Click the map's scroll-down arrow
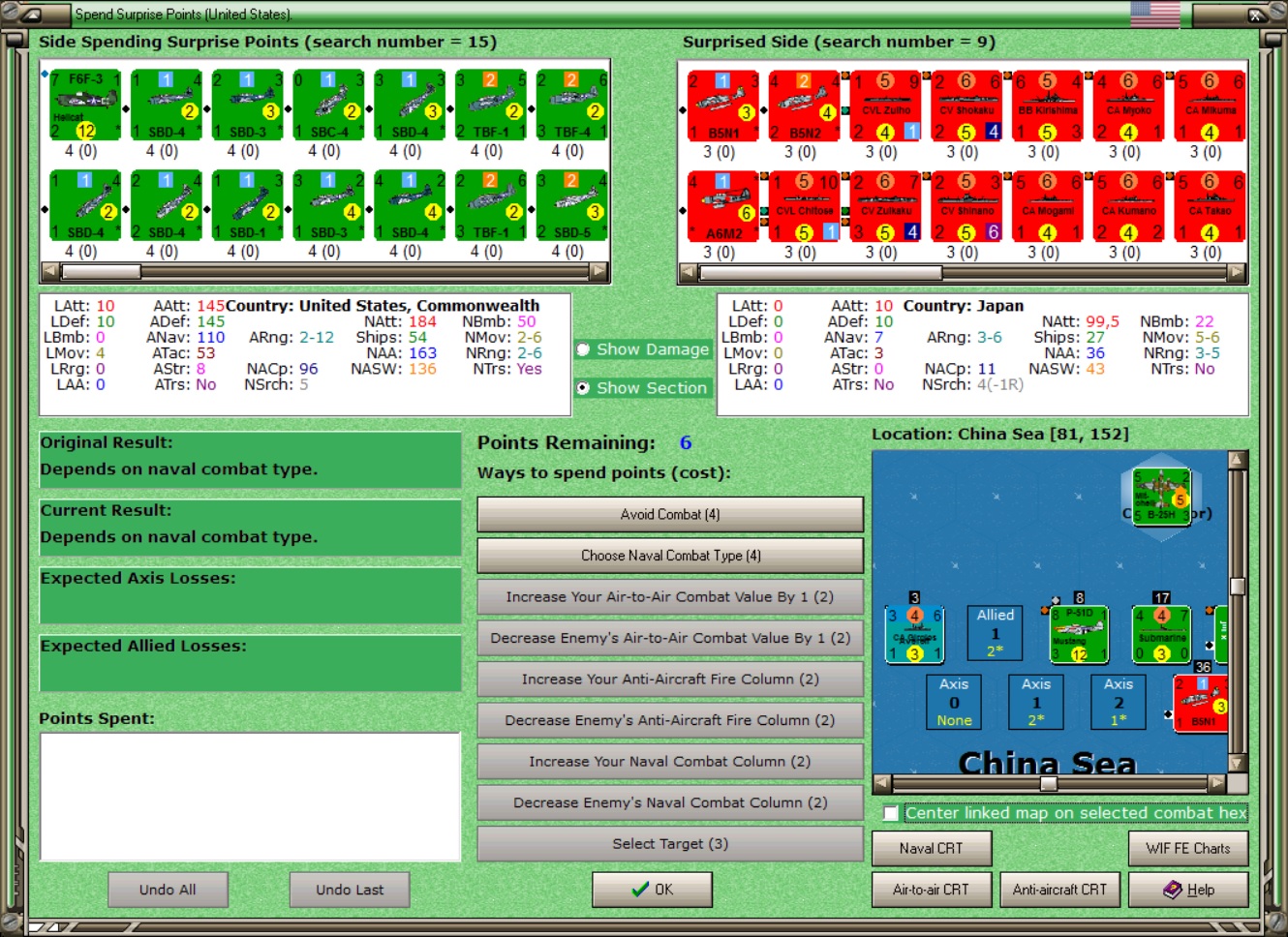 [1237, 764]
